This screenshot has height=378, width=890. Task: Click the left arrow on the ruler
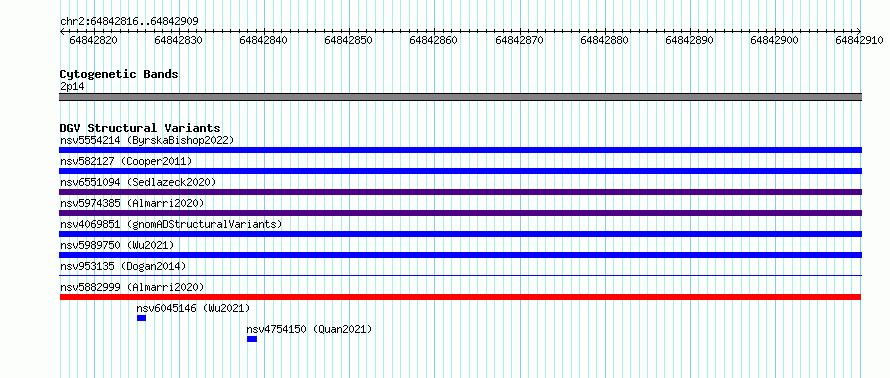(62, 31)
